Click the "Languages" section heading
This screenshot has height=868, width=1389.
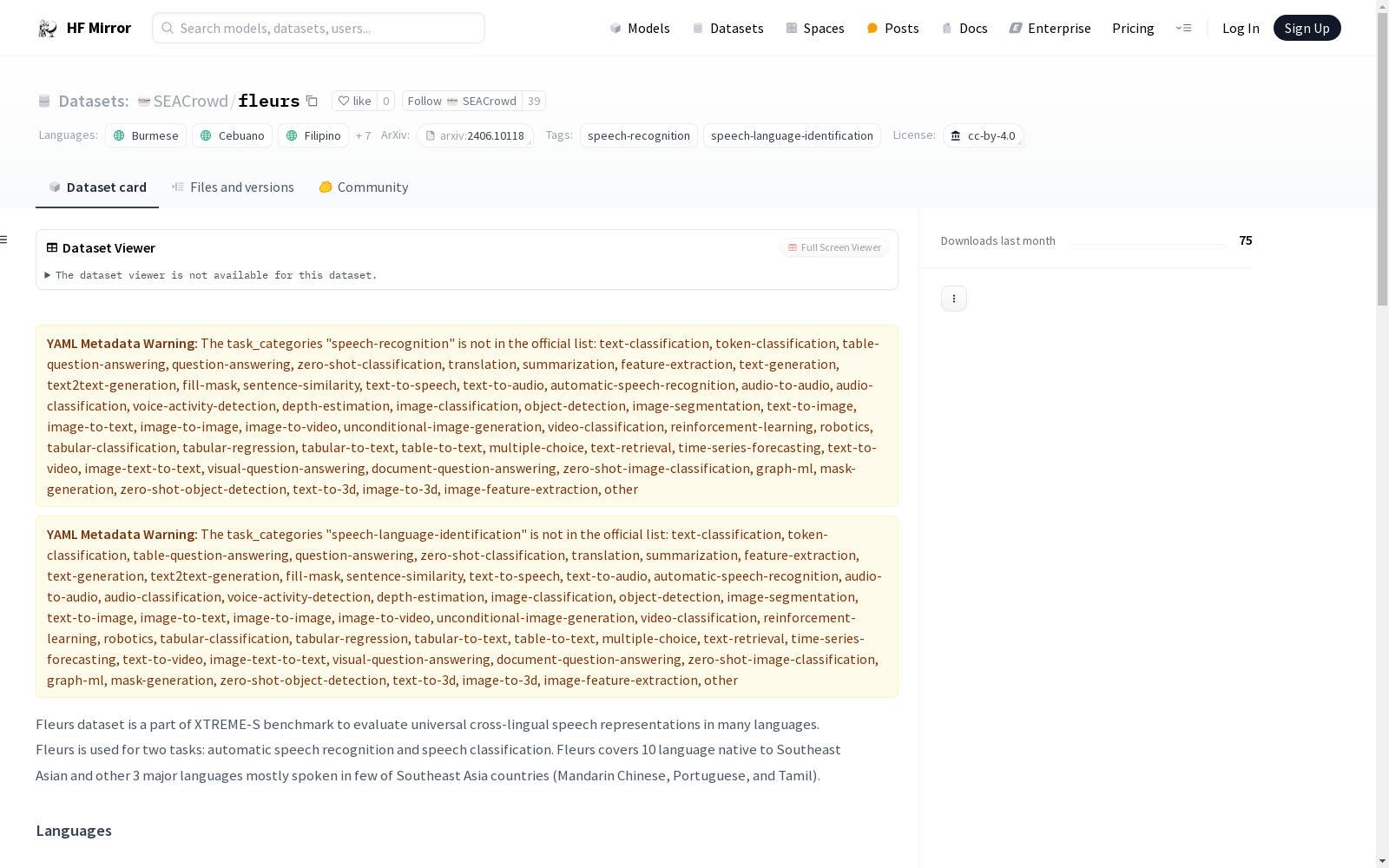(x=74, y=831)
